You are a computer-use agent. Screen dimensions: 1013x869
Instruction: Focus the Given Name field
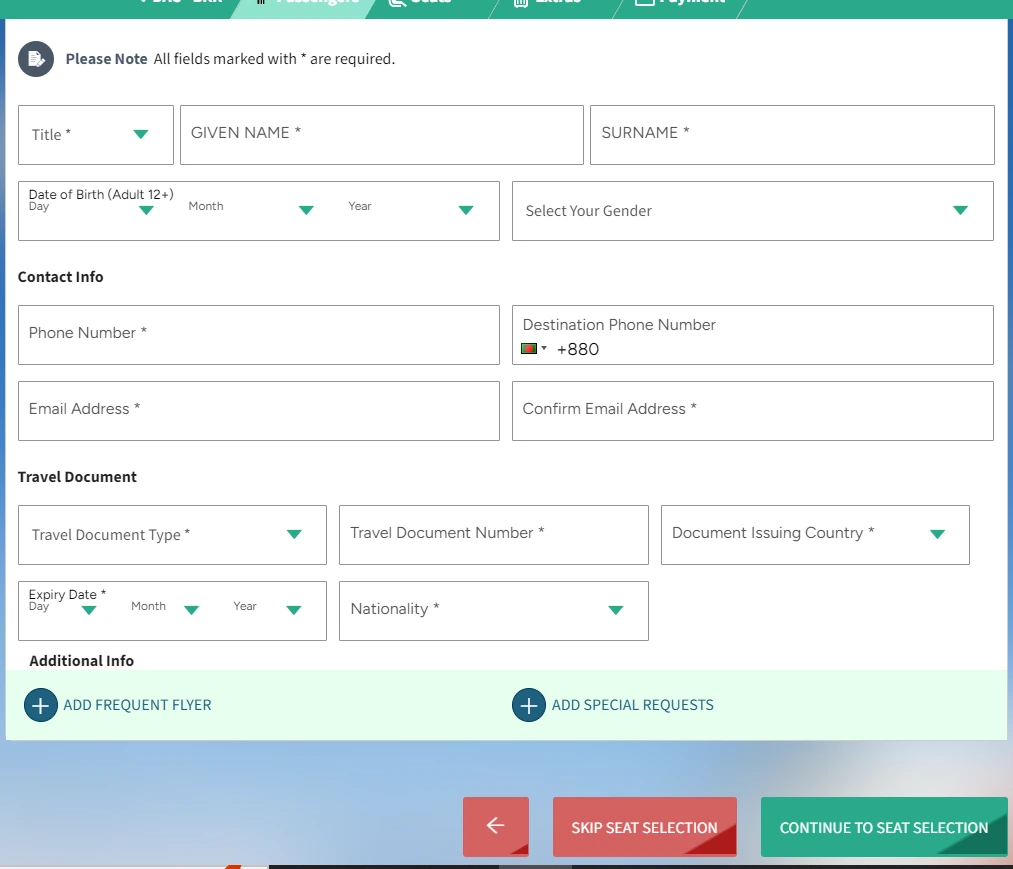(382, 135)
